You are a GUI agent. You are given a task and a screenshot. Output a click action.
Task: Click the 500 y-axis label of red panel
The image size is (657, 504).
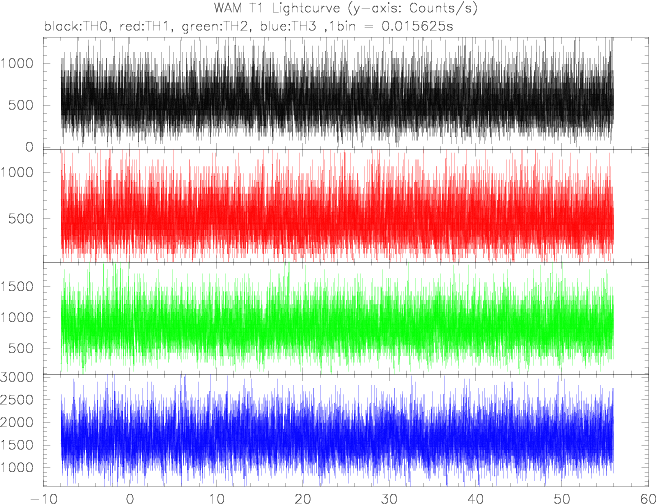(x=21, y=219)
